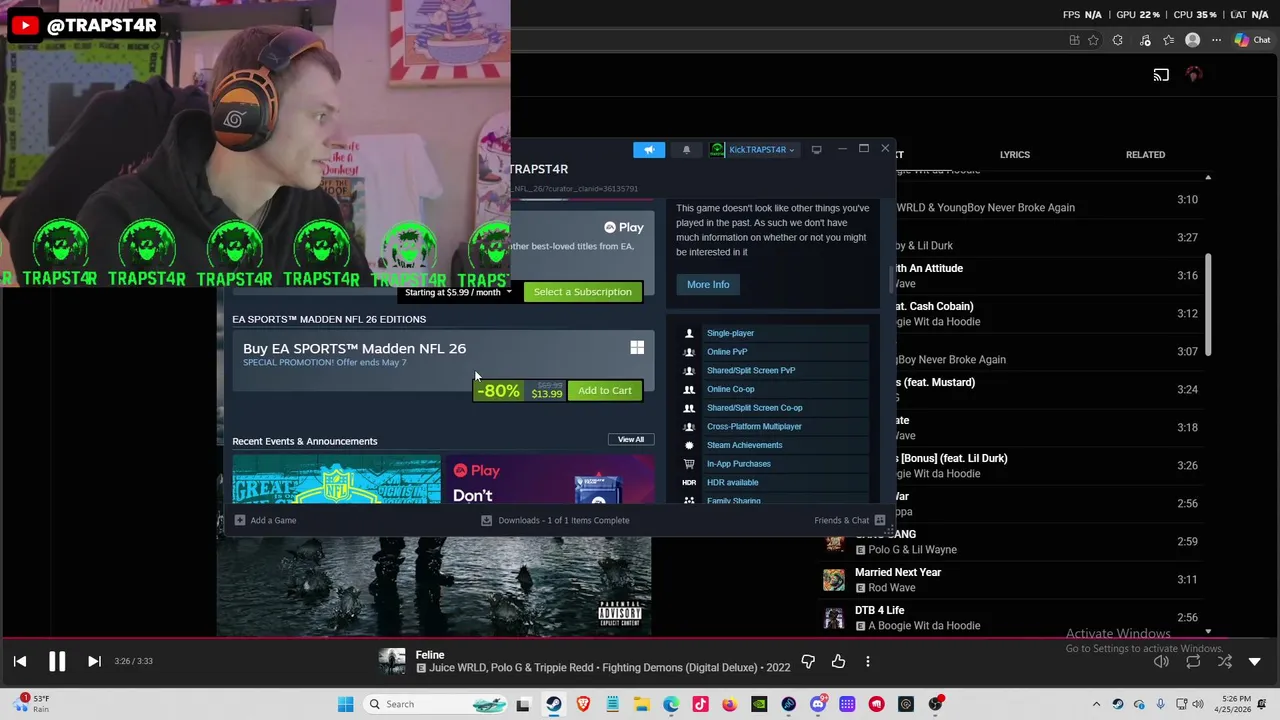Click Select a Subscription button
The image size is (1280, 720).
point(582,292)
